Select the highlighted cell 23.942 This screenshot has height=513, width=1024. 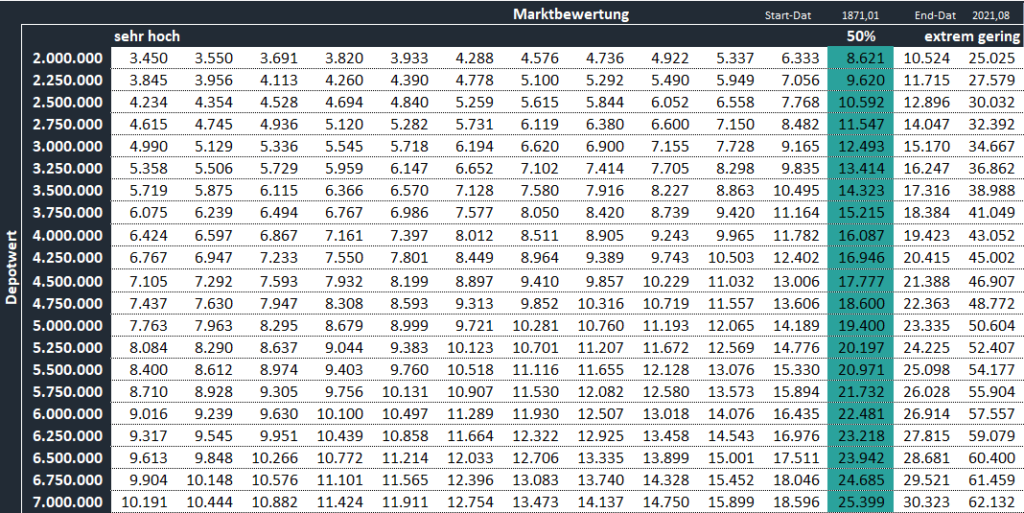click(x=861, y=458)
